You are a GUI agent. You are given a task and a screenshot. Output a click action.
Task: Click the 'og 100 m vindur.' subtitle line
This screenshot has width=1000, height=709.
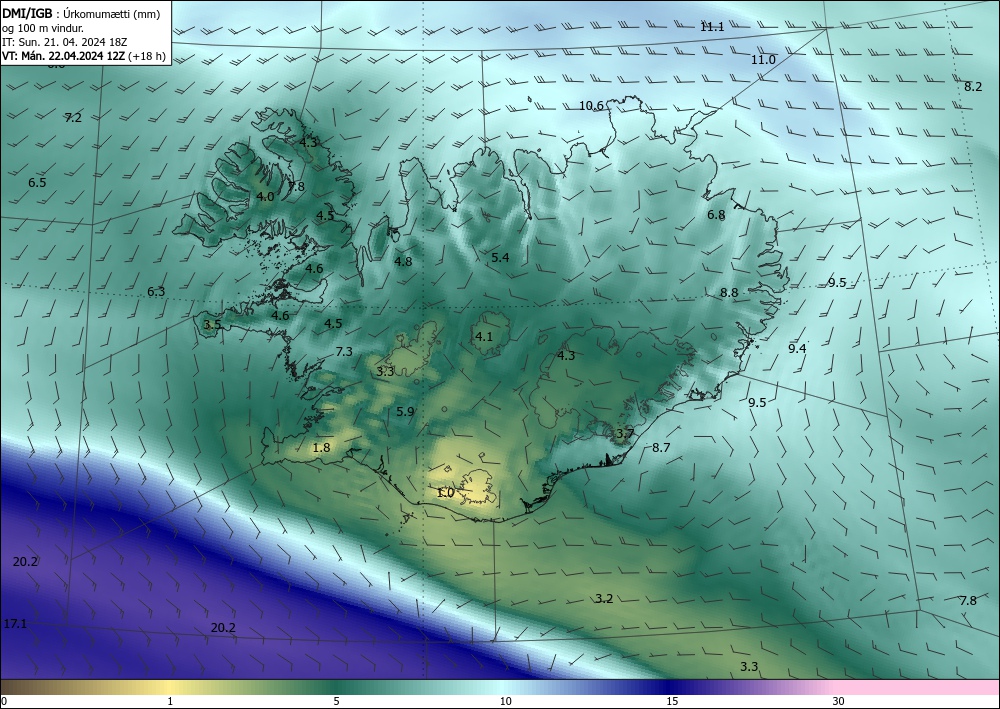click(x=43, y=28)
